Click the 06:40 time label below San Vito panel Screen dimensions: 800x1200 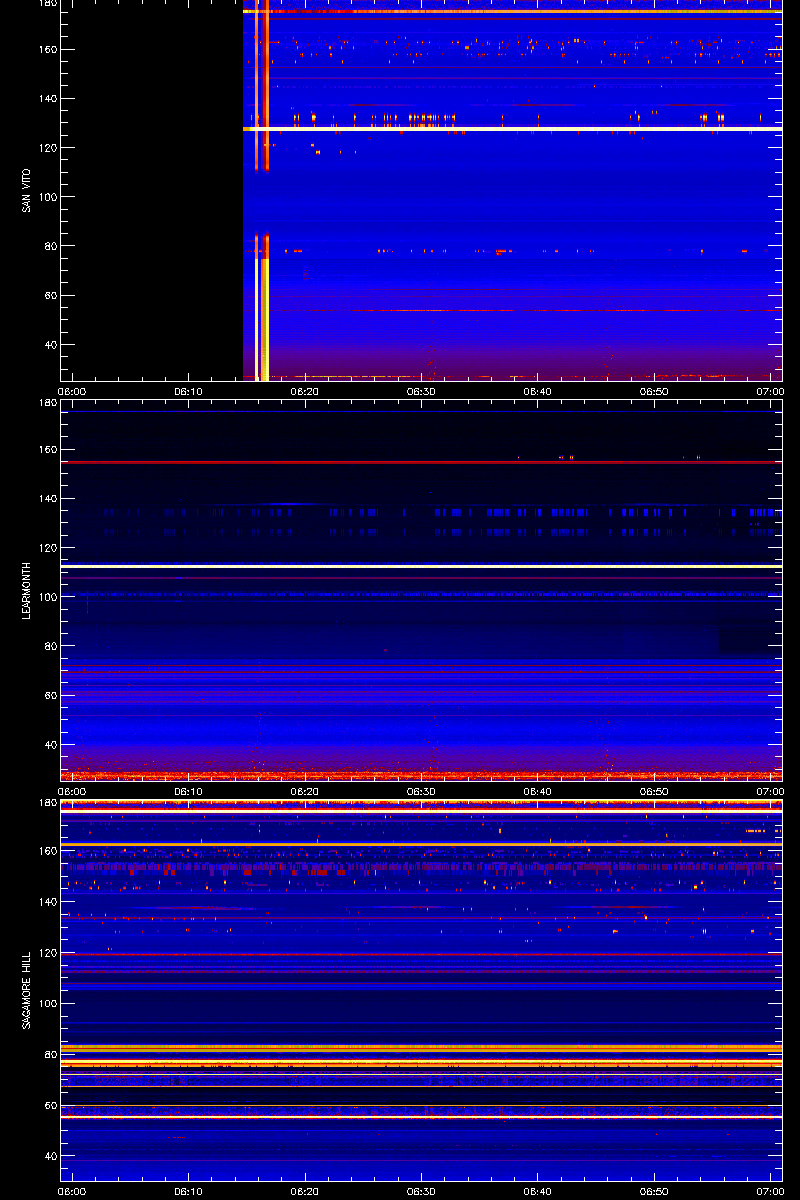(x=538, y=391)
